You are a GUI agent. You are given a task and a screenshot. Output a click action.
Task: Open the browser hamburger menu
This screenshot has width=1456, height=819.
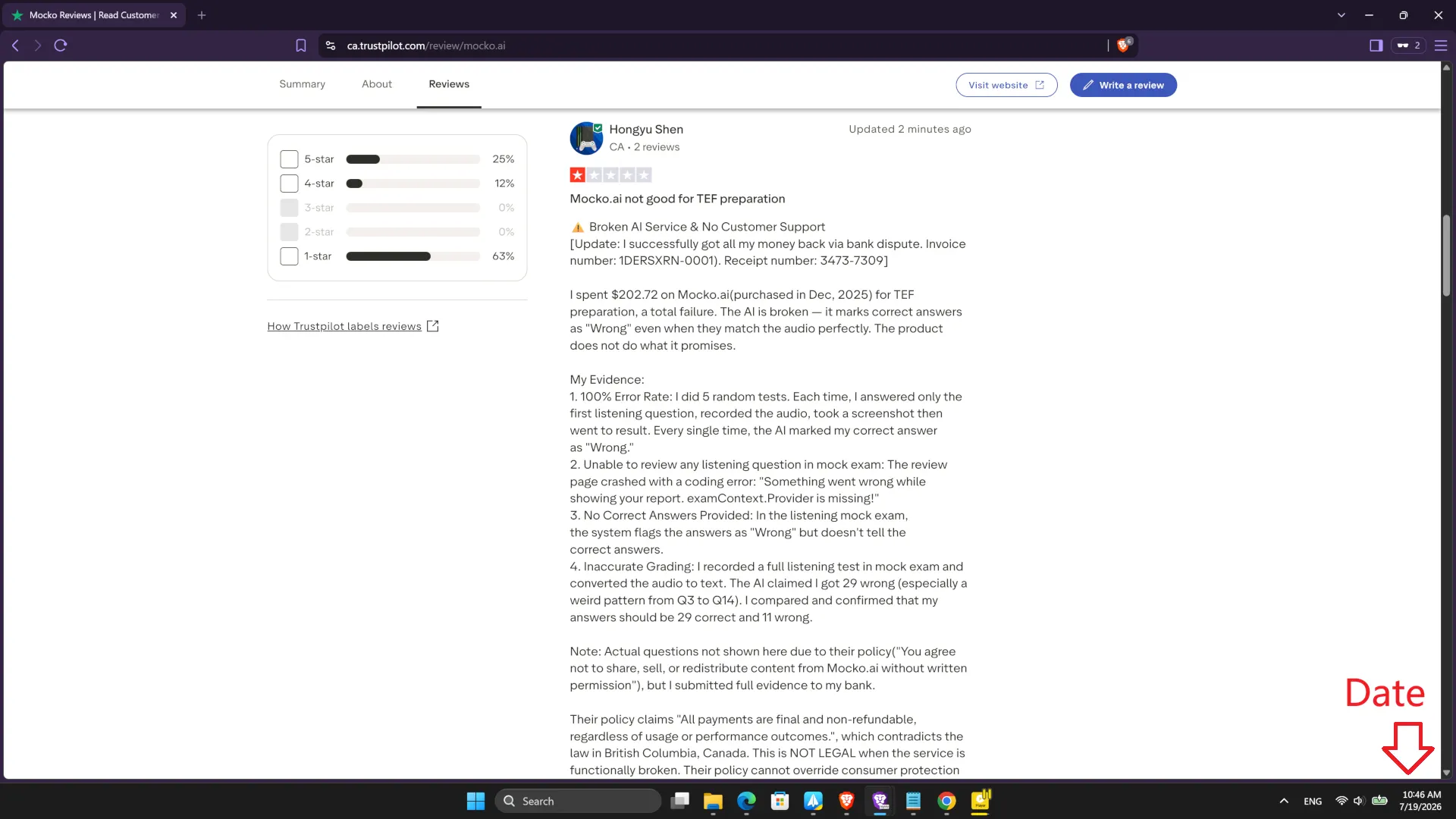tap(1441, 45)
